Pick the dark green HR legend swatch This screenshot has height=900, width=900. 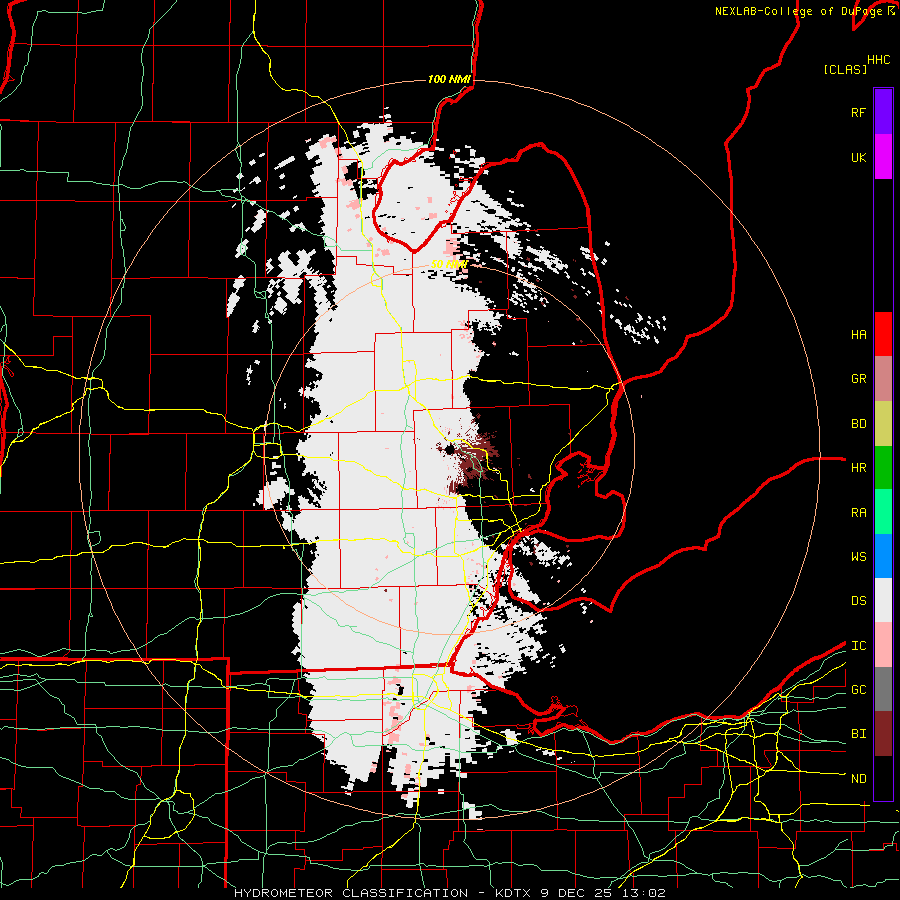point(883,468)
